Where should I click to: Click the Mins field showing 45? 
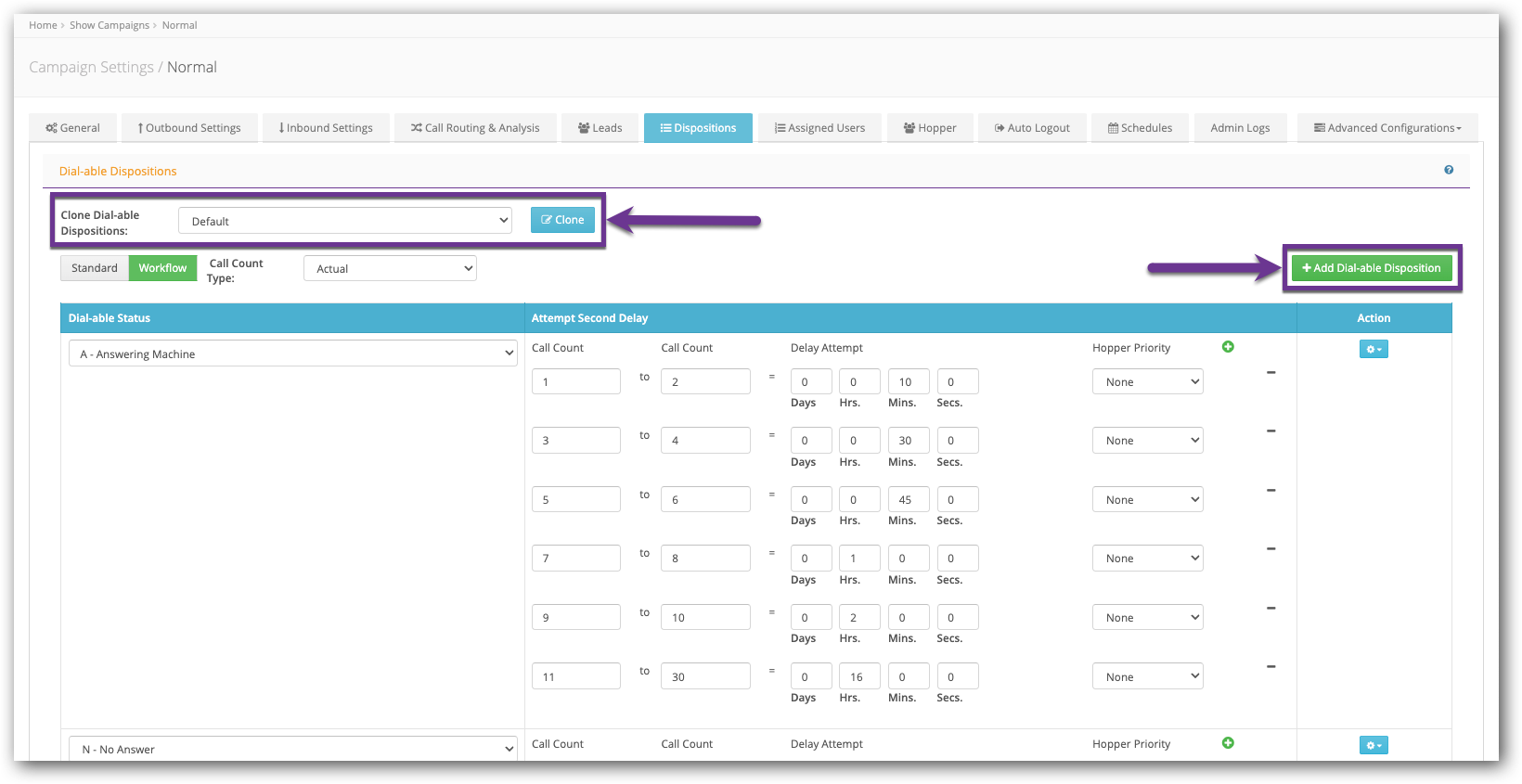[909, 499]
